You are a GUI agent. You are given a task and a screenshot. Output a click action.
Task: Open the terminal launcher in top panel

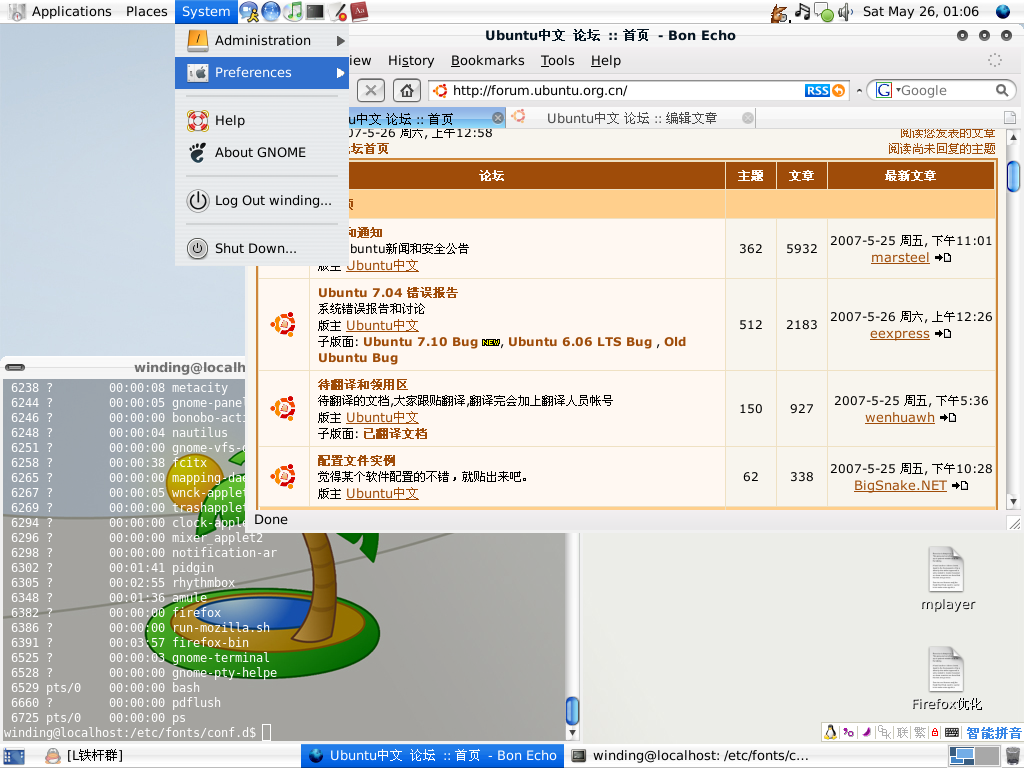(315, 11)
